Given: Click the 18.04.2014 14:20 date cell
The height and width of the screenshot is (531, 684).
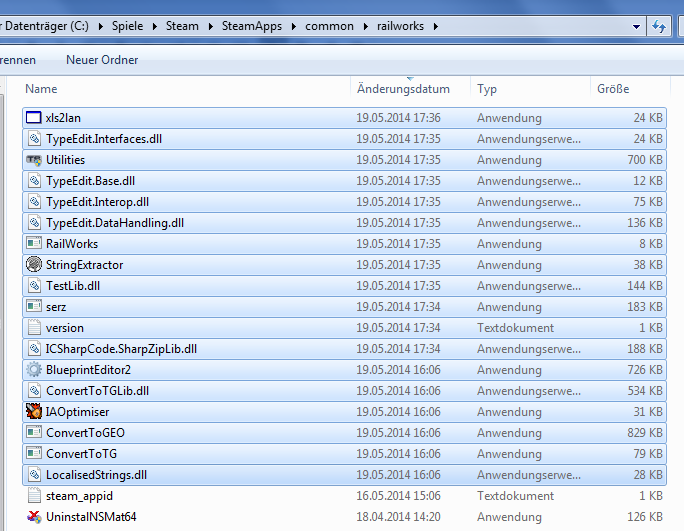Looking at the screenshot, I should (398, 517).
